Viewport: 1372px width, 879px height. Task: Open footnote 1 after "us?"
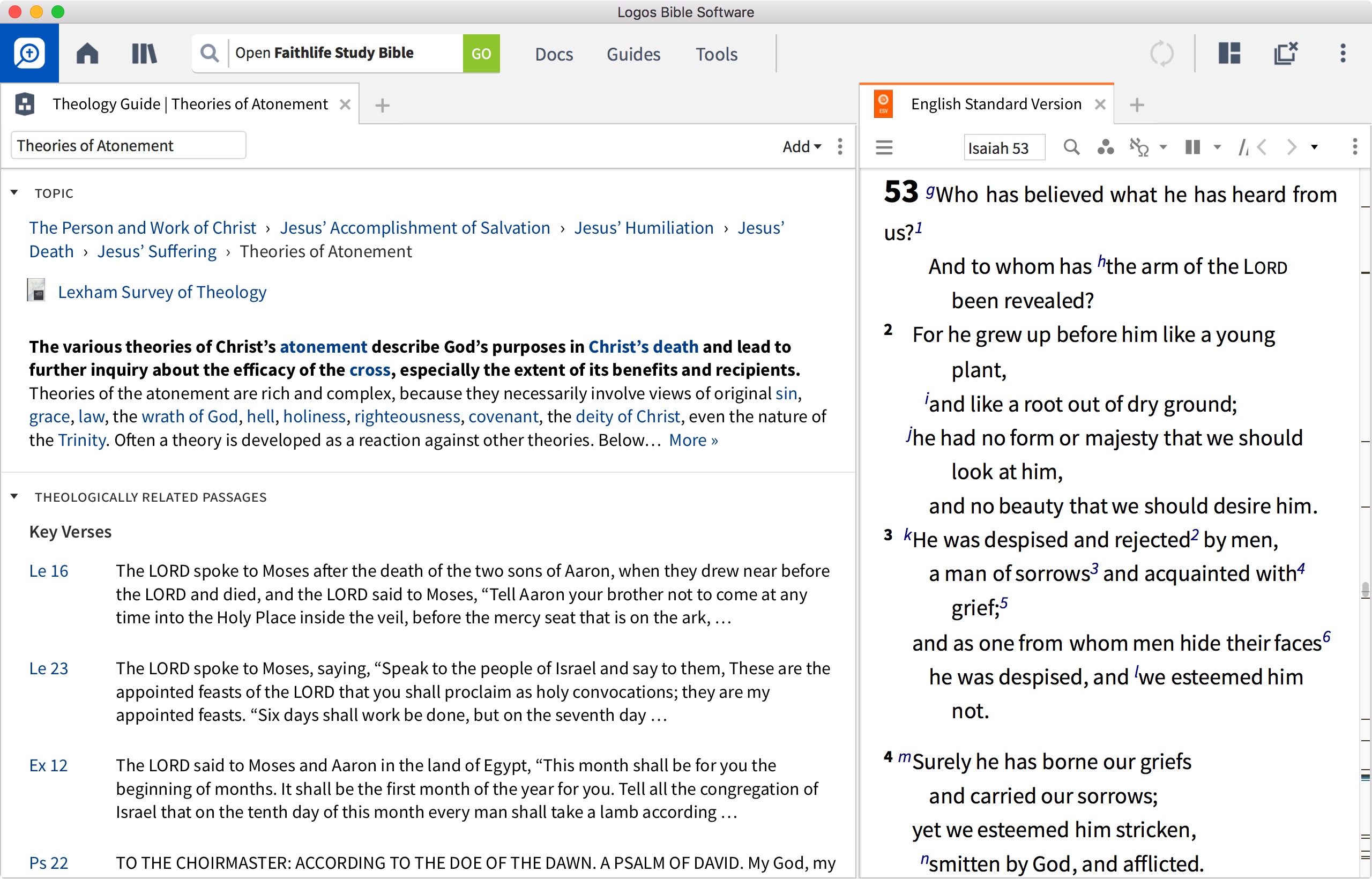coord(919,228)
